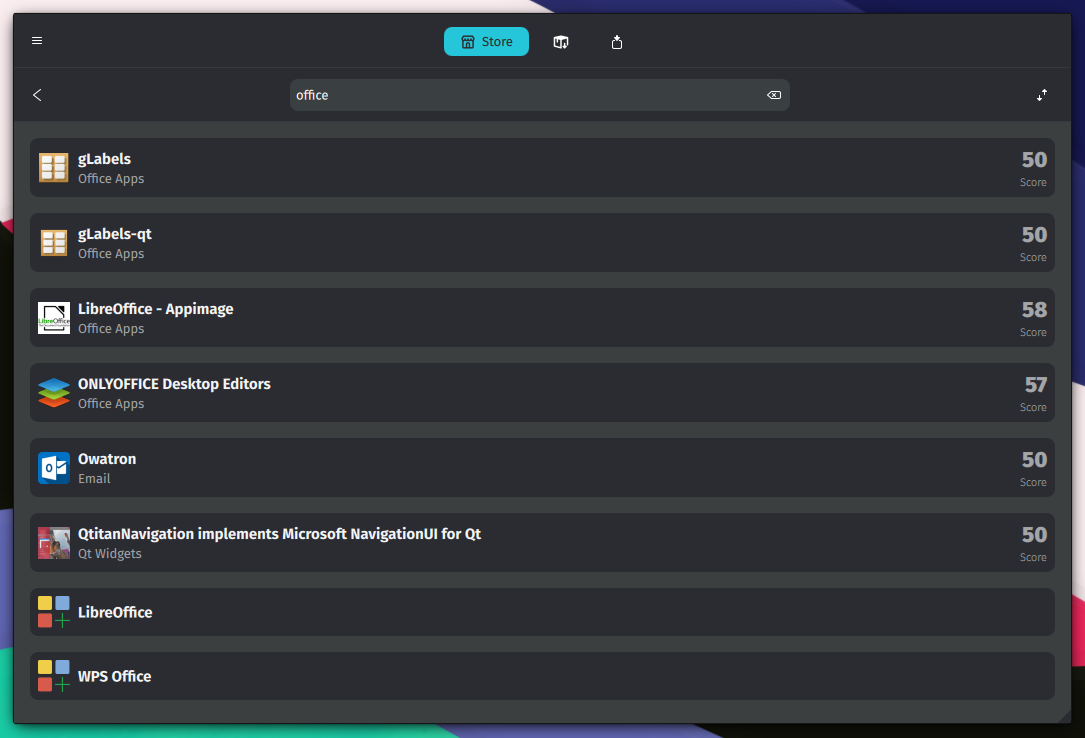
Task: Click the WPS Office category icon
Action: (x=54, y=676)
